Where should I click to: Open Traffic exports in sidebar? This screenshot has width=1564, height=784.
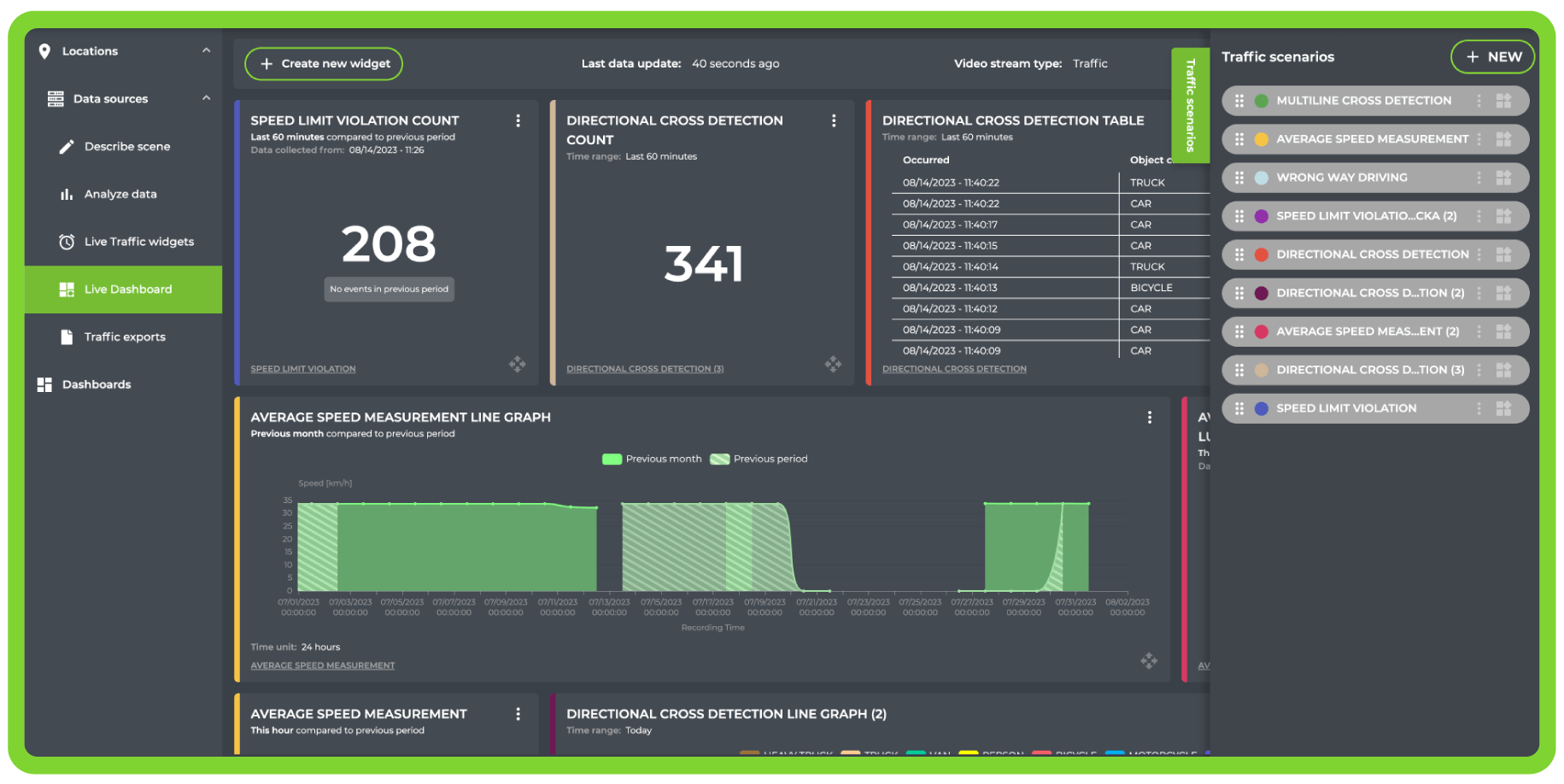point(125,337)
